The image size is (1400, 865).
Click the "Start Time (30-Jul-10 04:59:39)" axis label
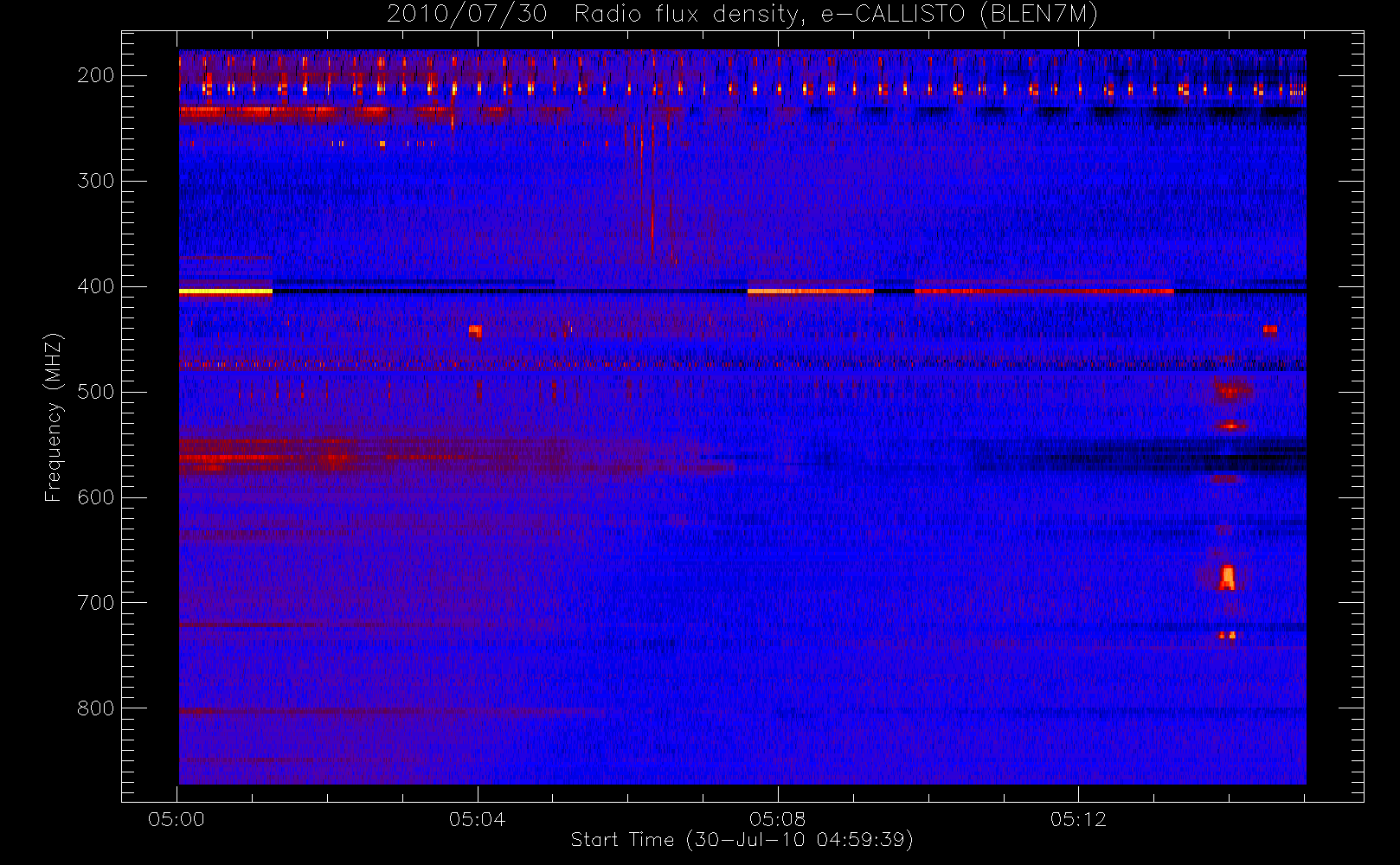(x=742, y=840)
